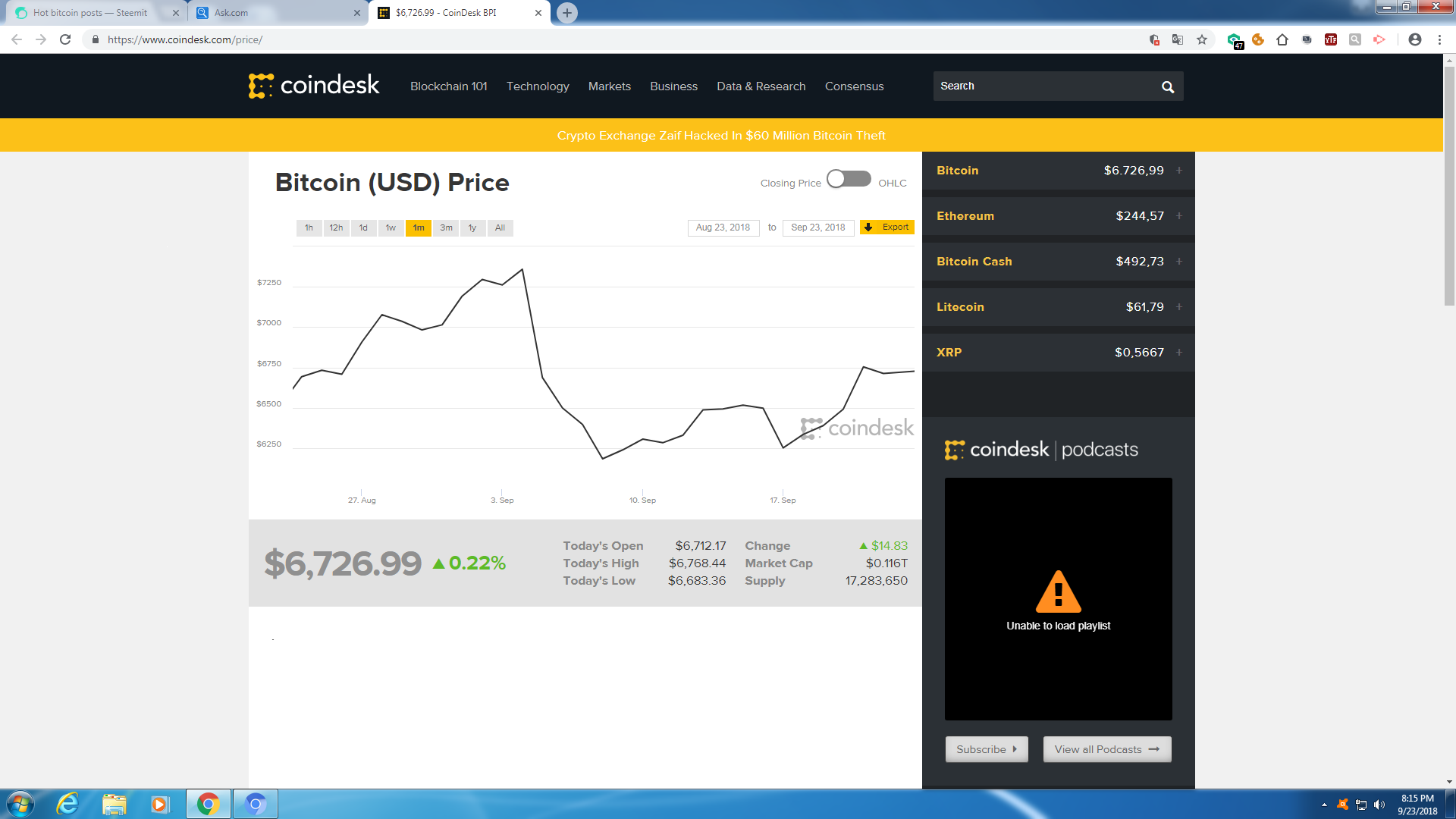This screenshot has width=1456, height=819.
Task: Click the Chrome profile avatar icon
Action: pos(1414,39)
